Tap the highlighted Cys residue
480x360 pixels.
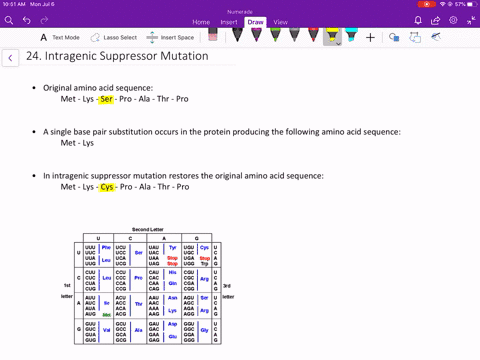point(107,187)
